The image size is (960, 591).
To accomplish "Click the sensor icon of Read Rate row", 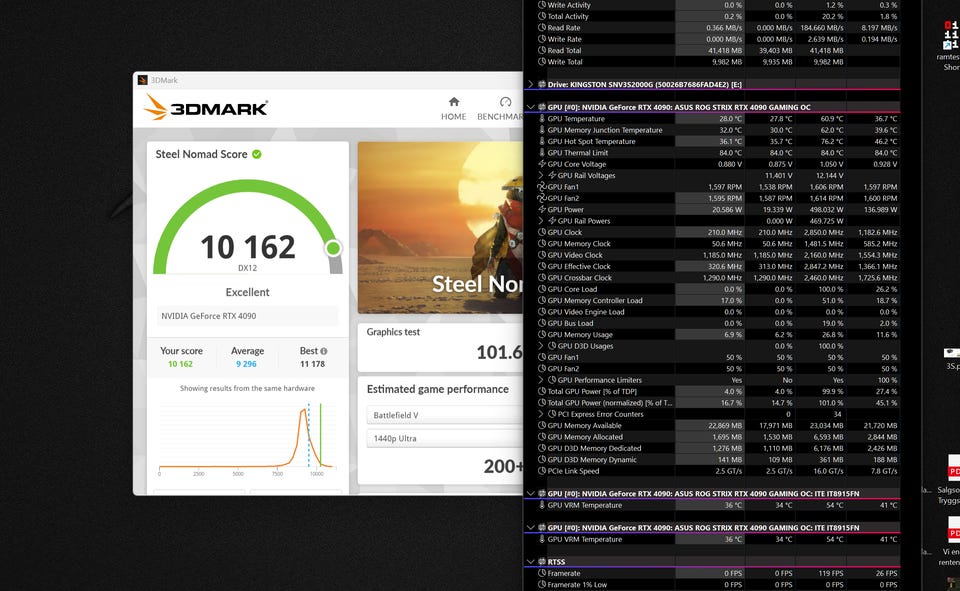I will tap(542, 28).
